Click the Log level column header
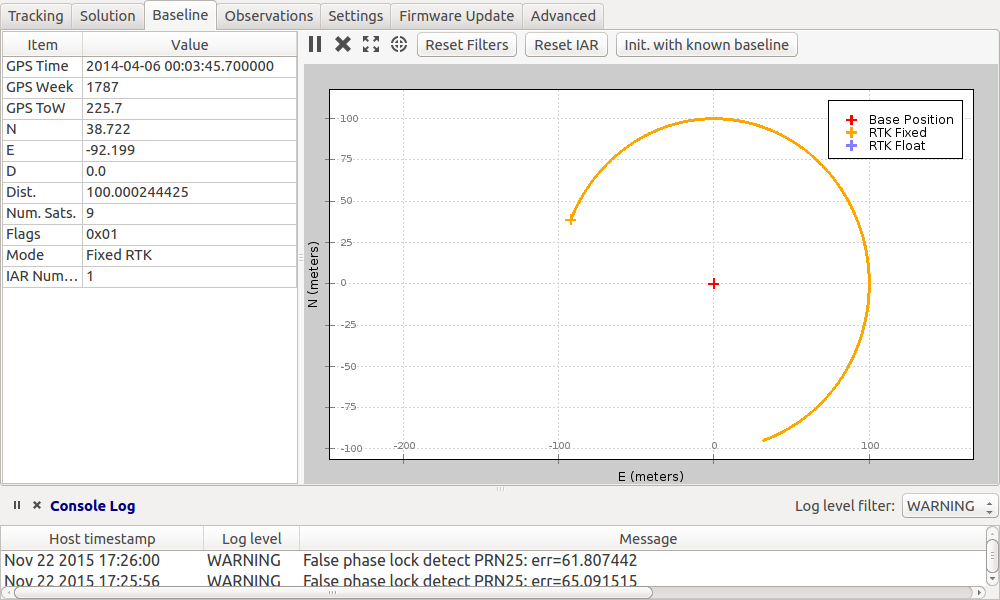 pos(251,539)
